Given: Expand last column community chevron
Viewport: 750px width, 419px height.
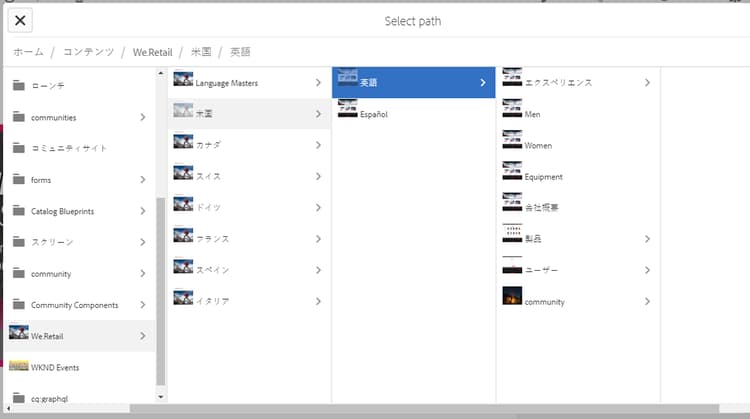Looking at the screenshot, I should [x=647, y=301].
